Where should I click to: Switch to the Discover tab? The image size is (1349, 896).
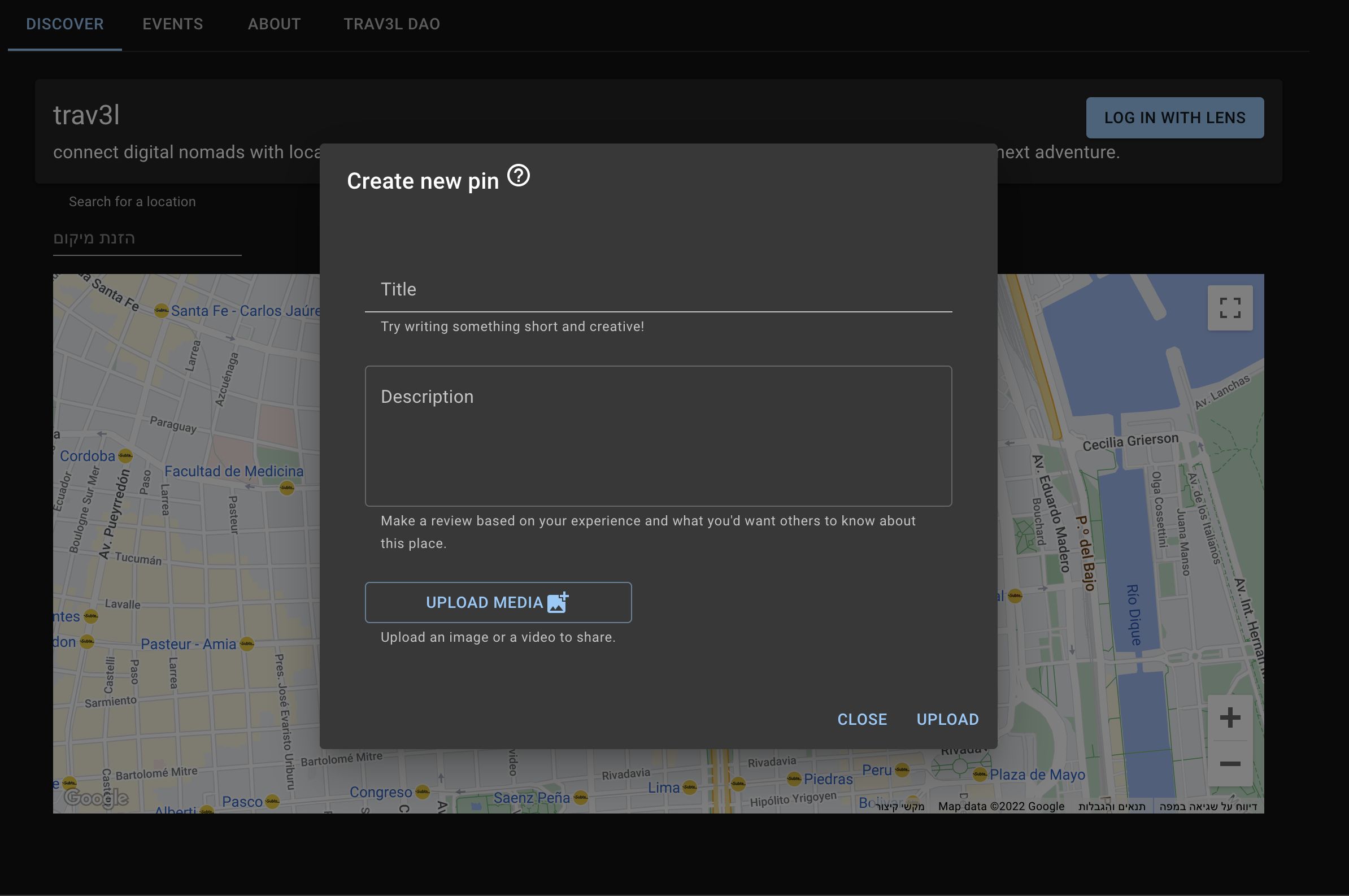pos(64,24)
